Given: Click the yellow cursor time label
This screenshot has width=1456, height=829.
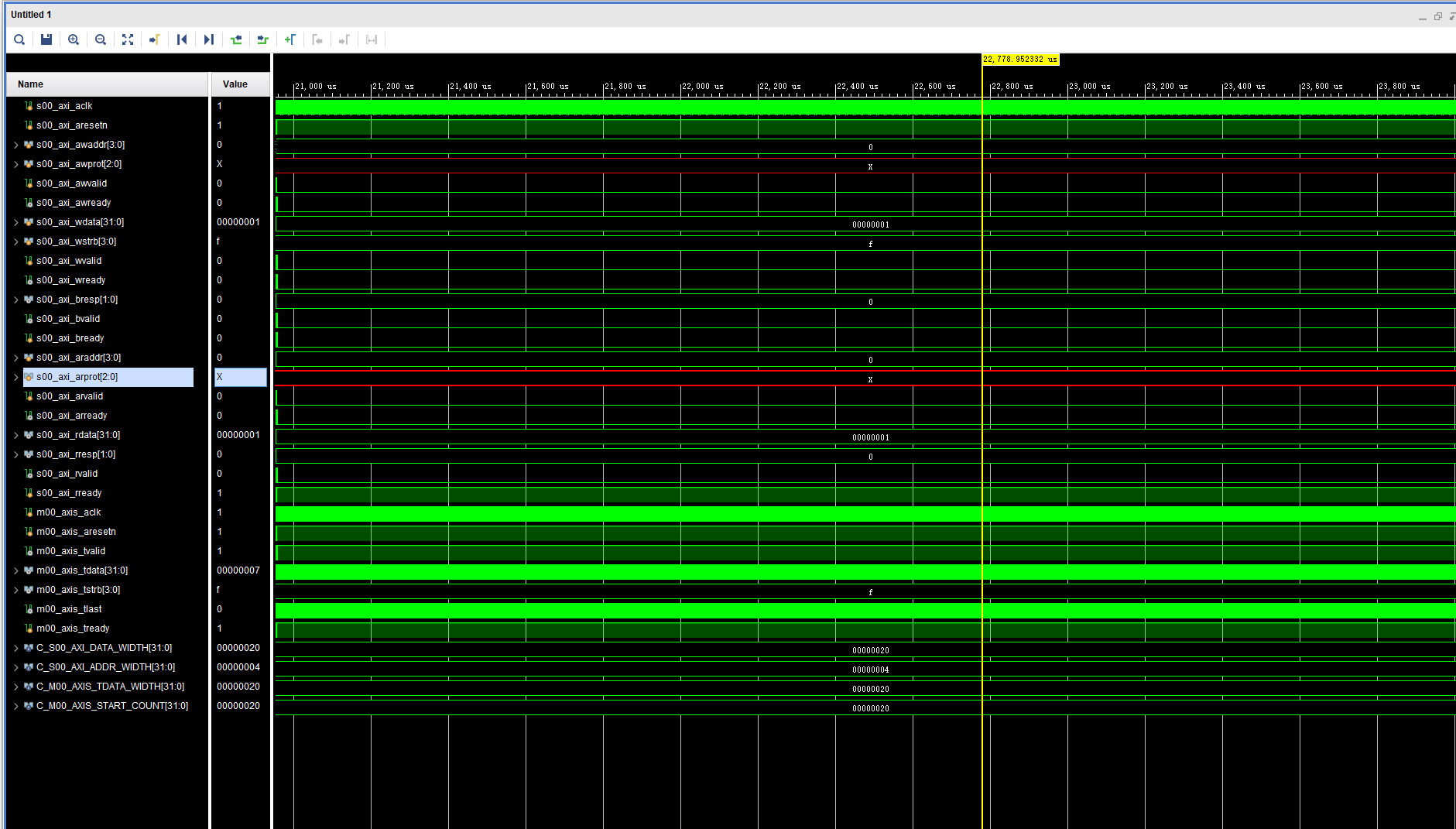Looking at the screenshot, I should point(1020,59).
